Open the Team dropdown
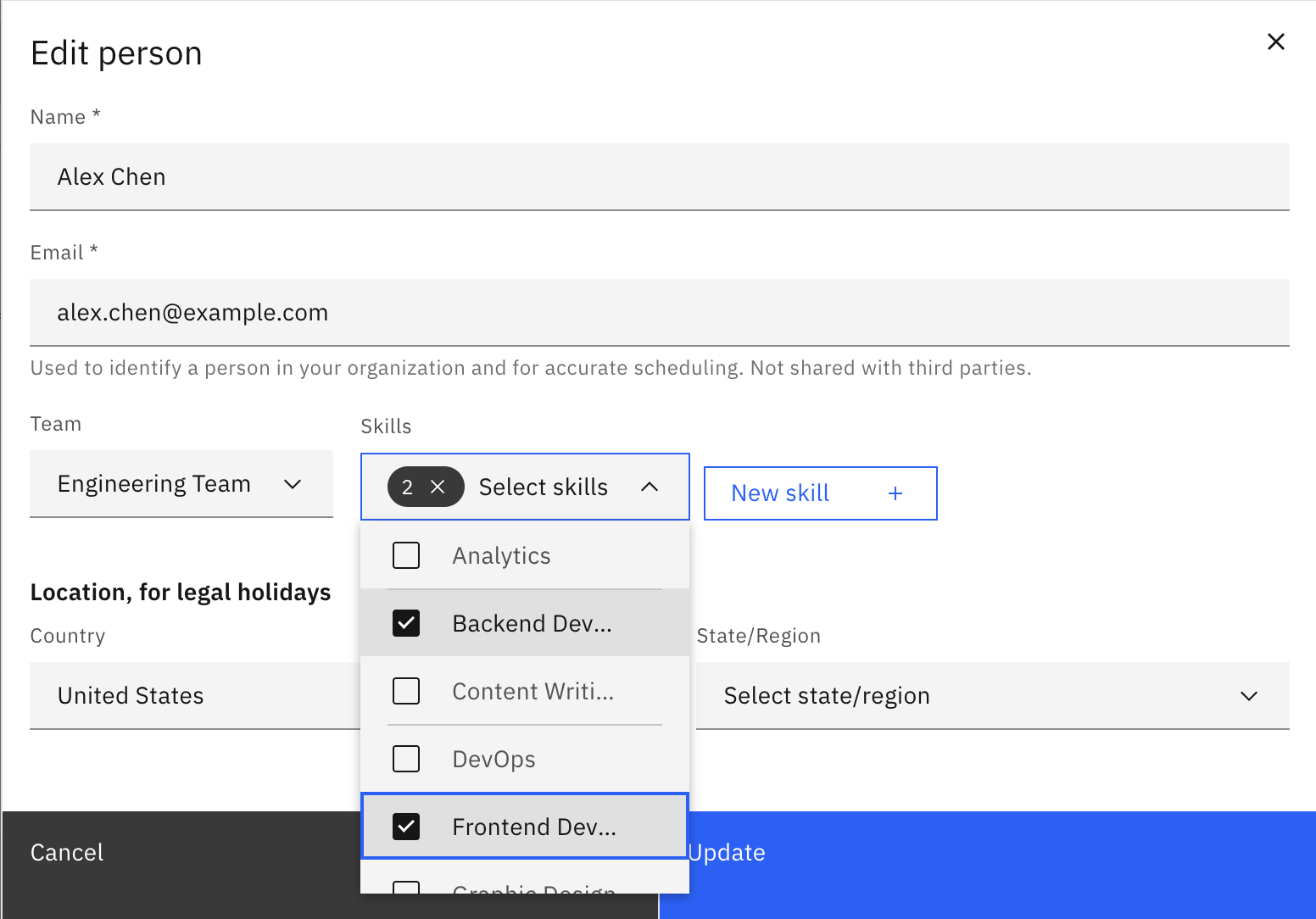 (181, 484)
